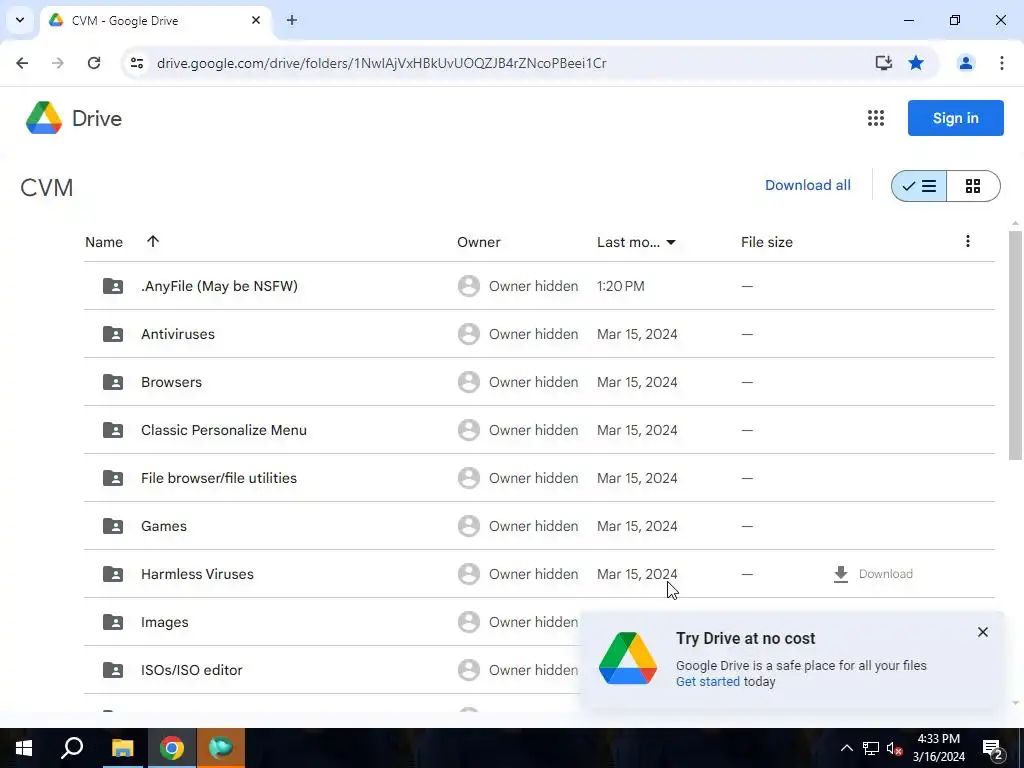Select the Browsers folder name

(172, 382)
